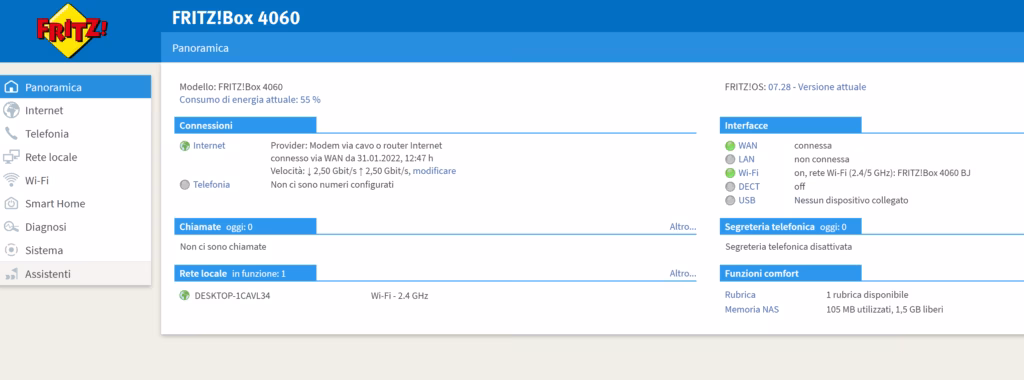Click the Rete locale computers icon
This screenshot has width=1024, height=380.
pos(11,157)
